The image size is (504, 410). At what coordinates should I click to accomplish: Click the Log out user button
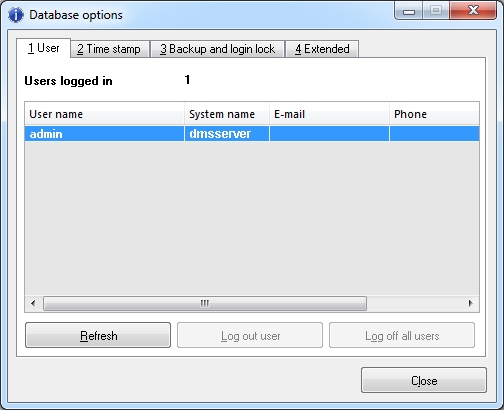(250, 335)
